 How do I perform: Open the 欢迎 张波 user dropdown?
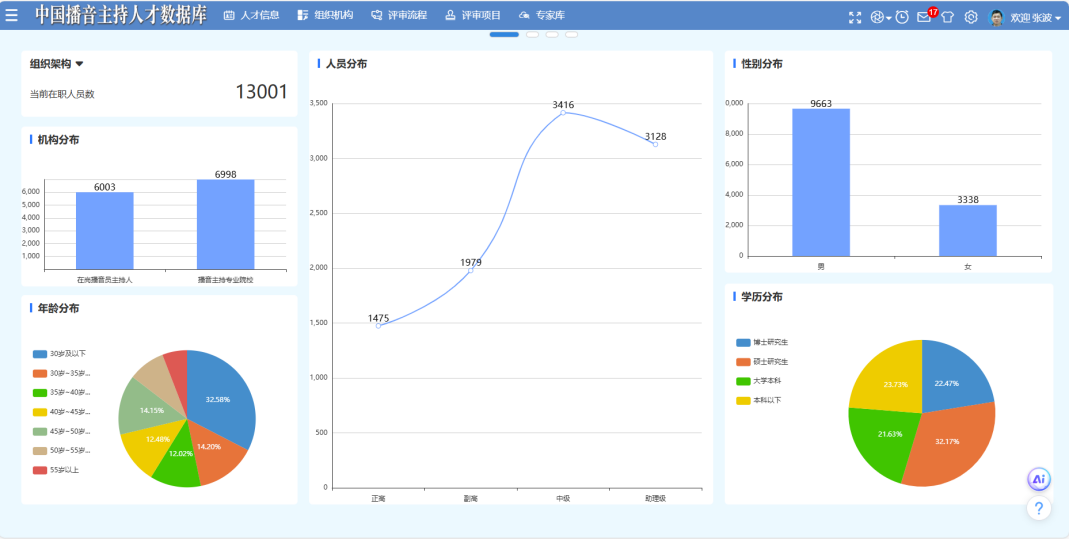1034,17
